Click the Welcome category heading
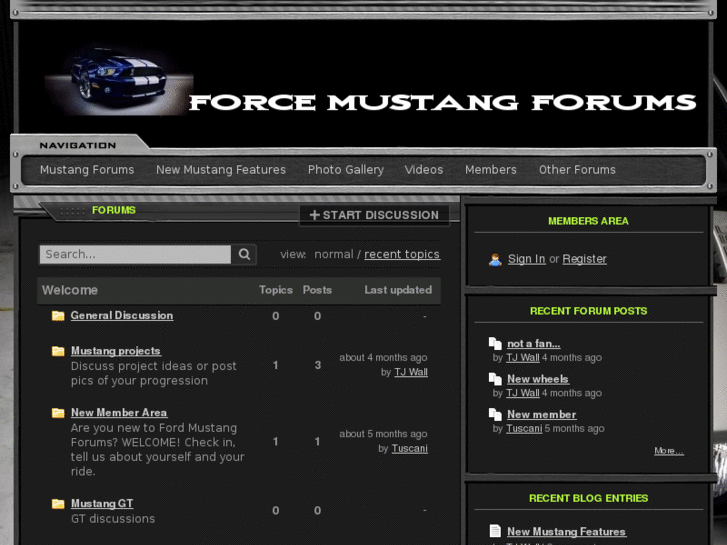The width and height of the screenshot is (727, 545). (x=70, y=290)
